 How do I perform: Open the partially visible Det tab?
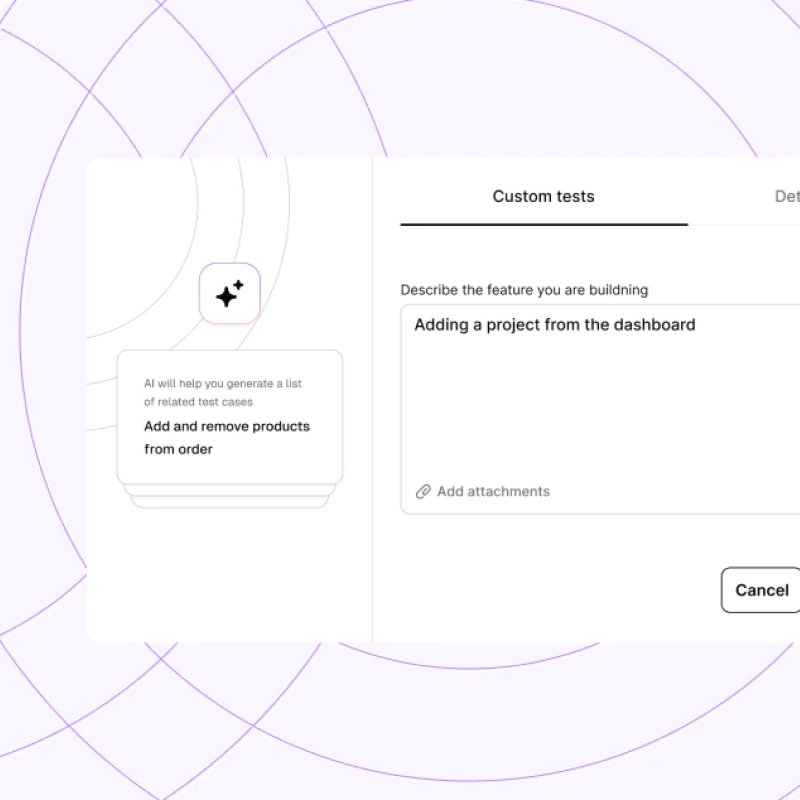click(x=786, y=196)
